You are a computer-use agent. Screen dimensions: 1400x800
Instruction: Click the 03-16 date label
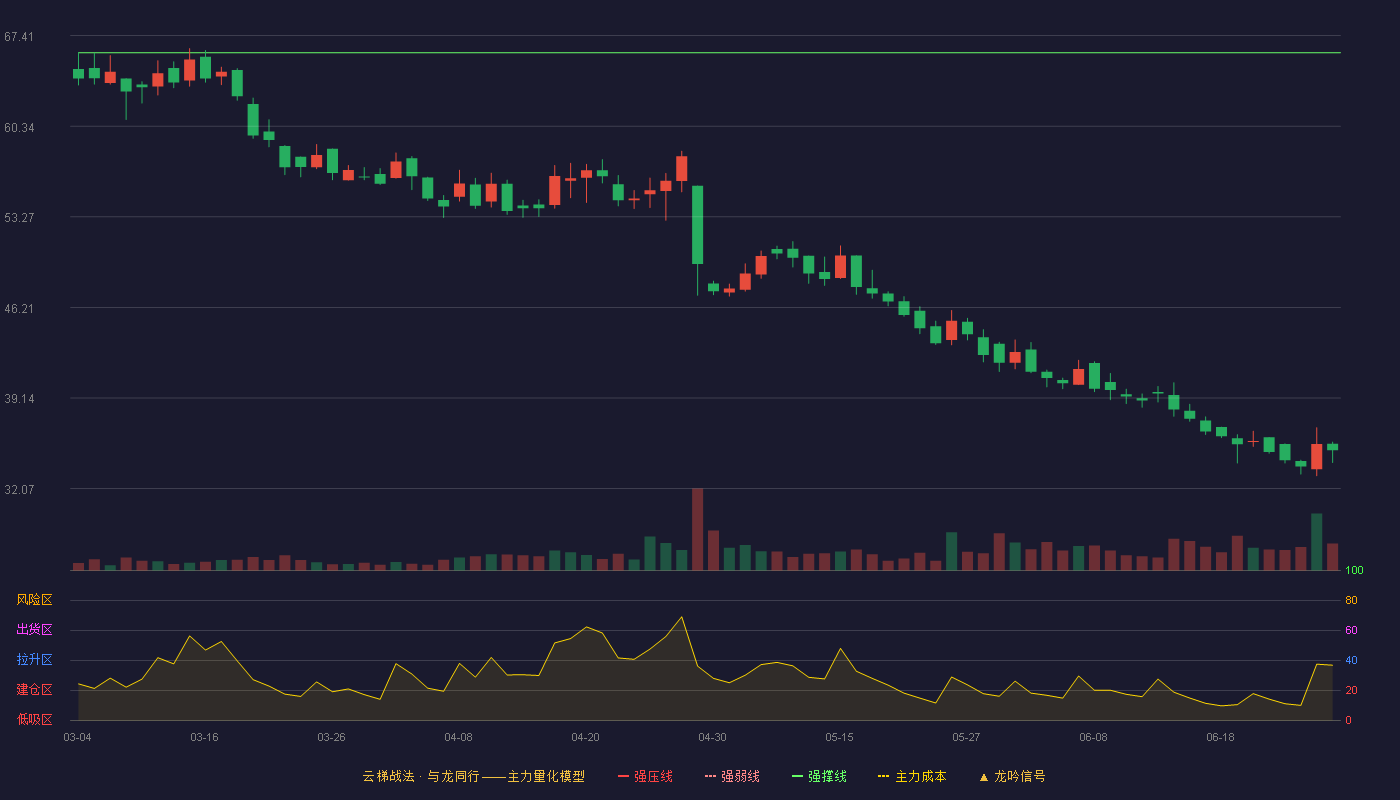point(204,737)
